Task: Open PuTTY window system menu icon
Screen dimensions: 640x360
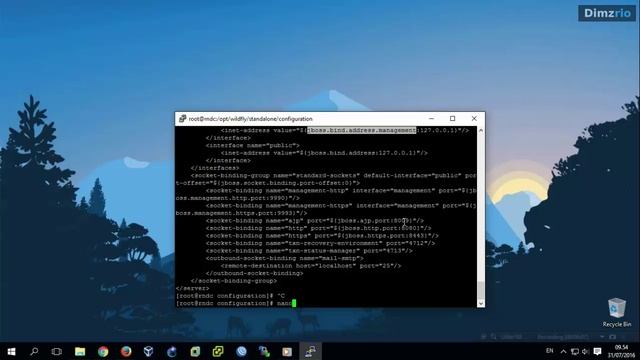Action: [x=182, y=119]
